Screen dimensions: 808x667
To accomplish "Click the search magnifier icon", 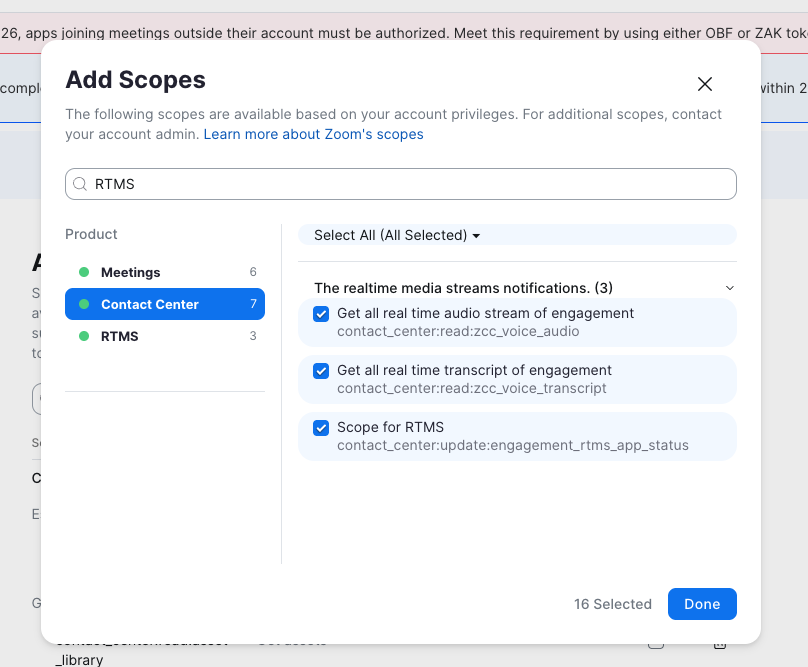I will (80, 184).
